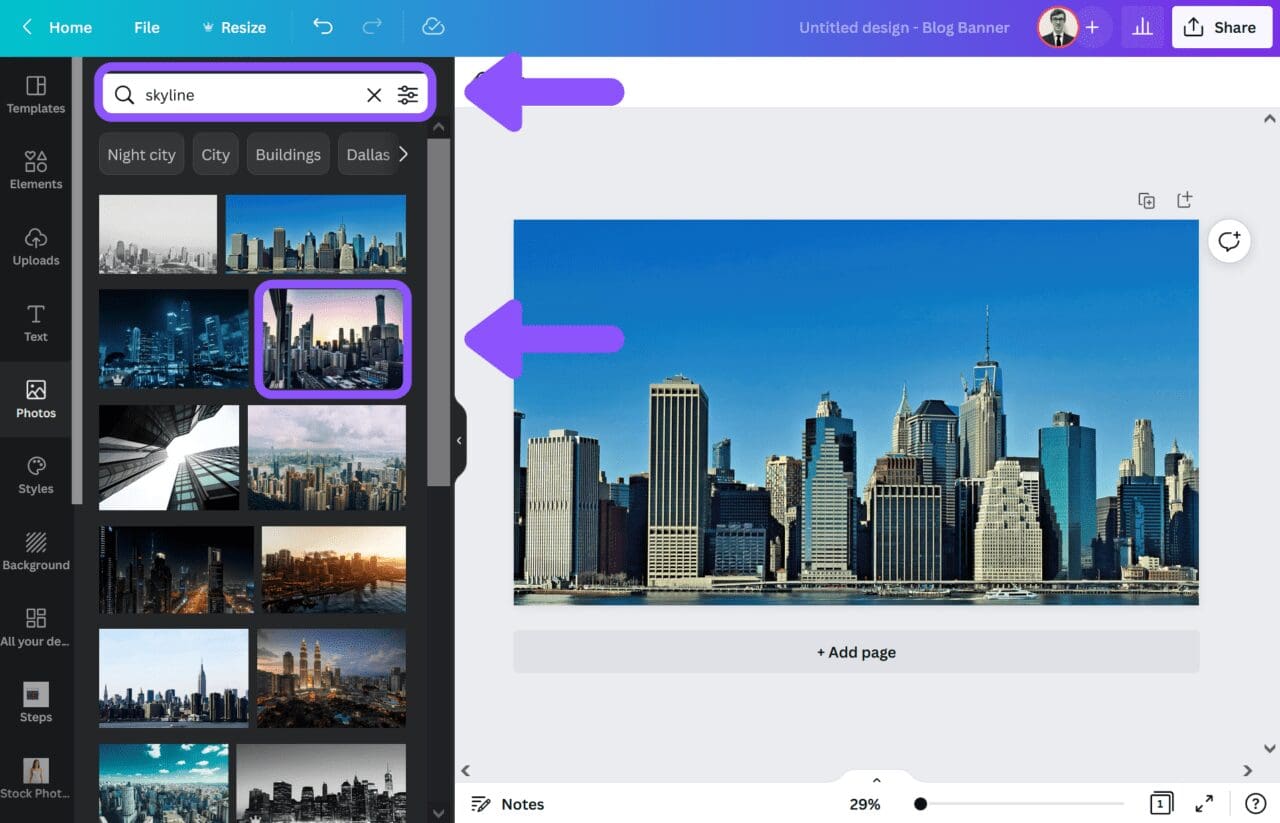1280x823 pixels.
Task: Collapse the Photos side panel
Action: click(x=459, y=440)
